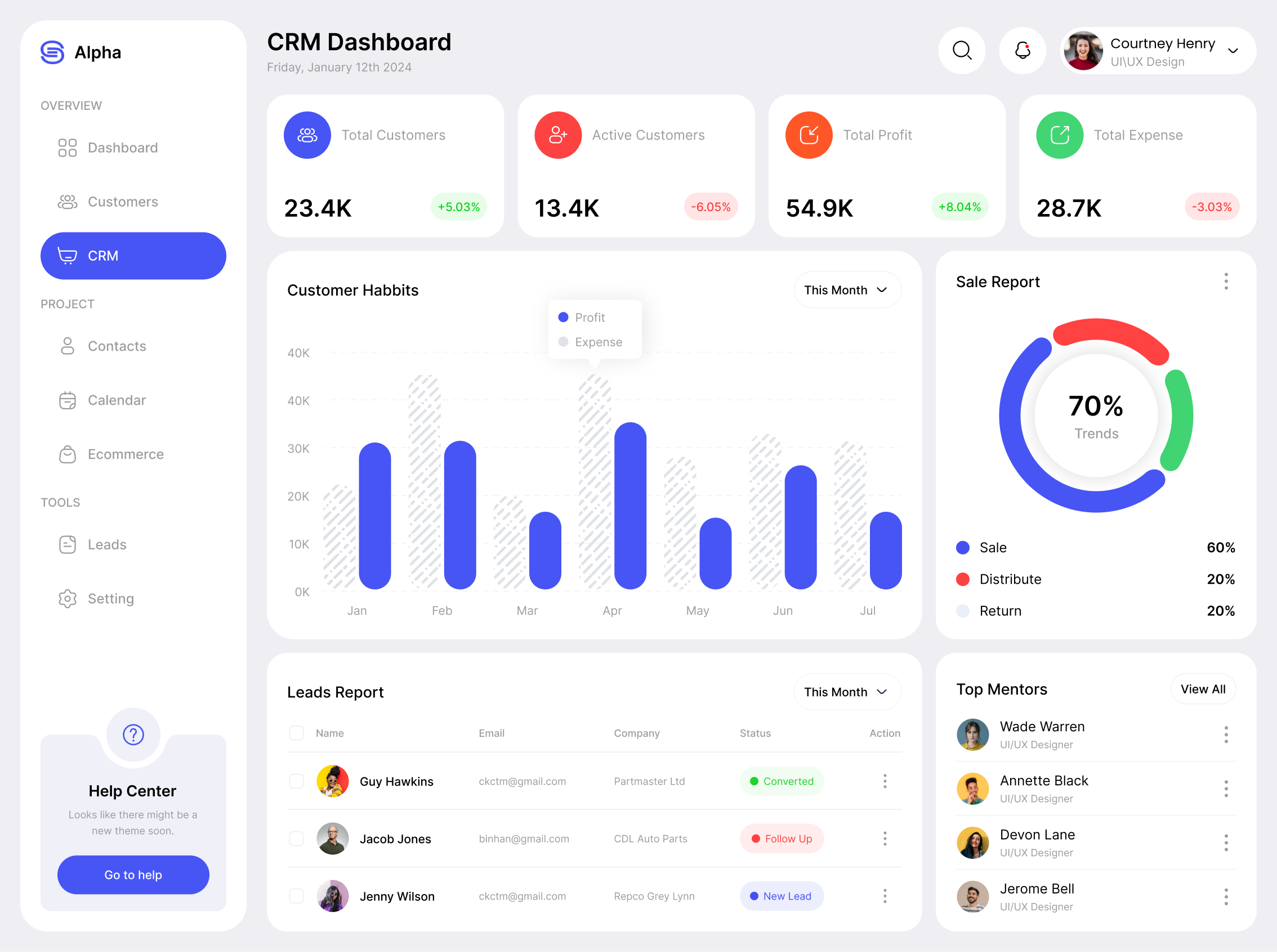Screen dimensions: 1277x952
Task: Click the Active Customers icon
Action: pos(557,133)
